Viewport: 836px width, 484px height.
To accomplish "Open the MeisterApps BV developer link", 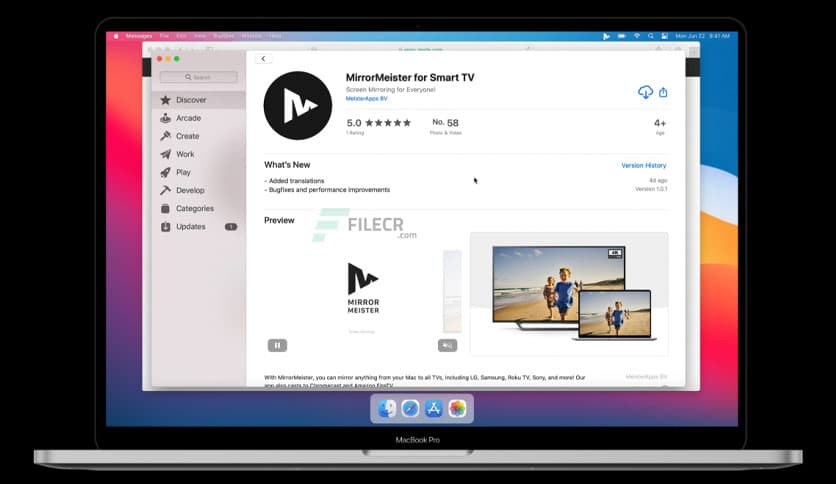I will coord(366,99).
